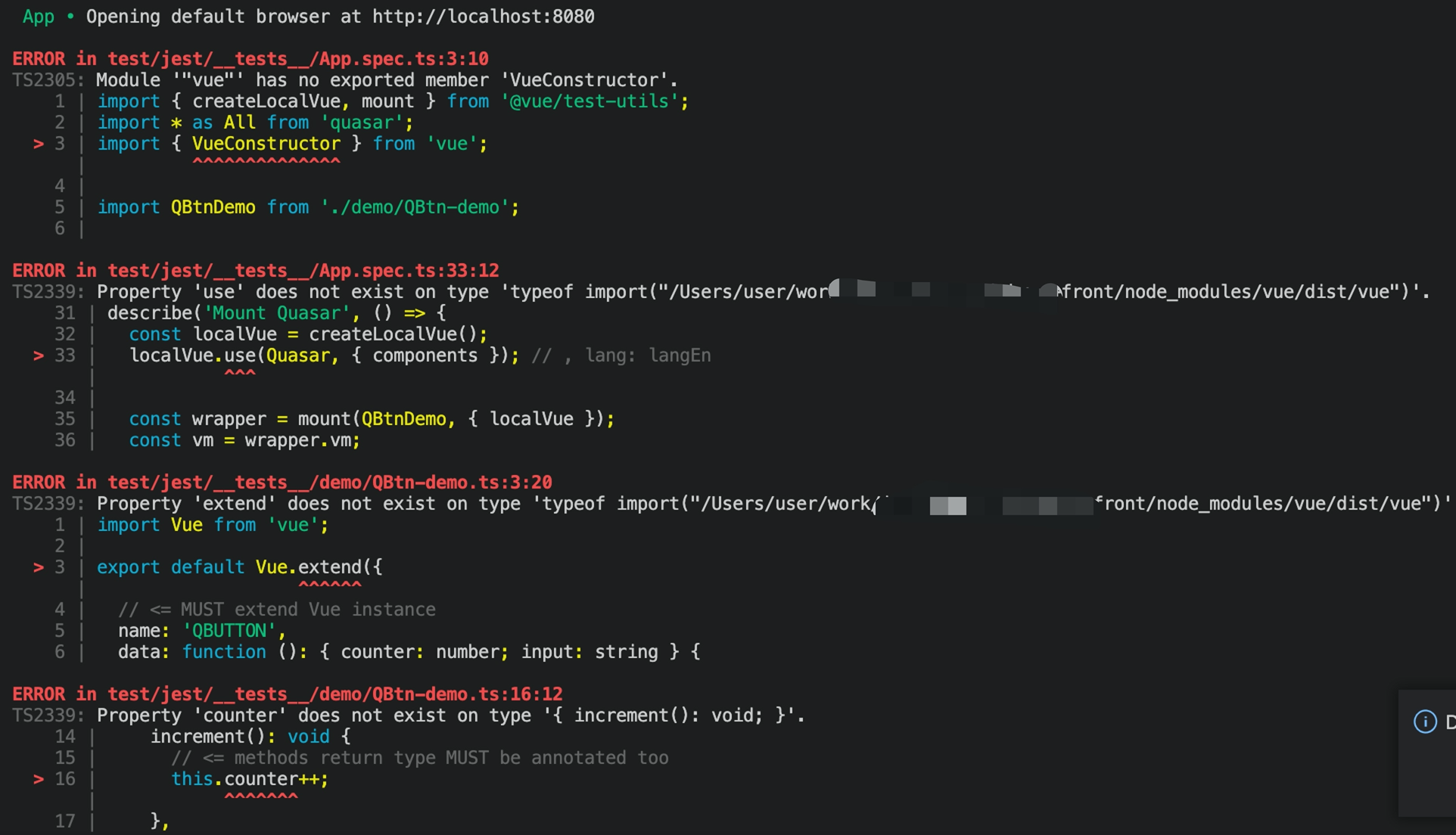Open the http://localhost:8080 link
The height and width of the screenshot is (835, 1456).
[x=483, y=16]
